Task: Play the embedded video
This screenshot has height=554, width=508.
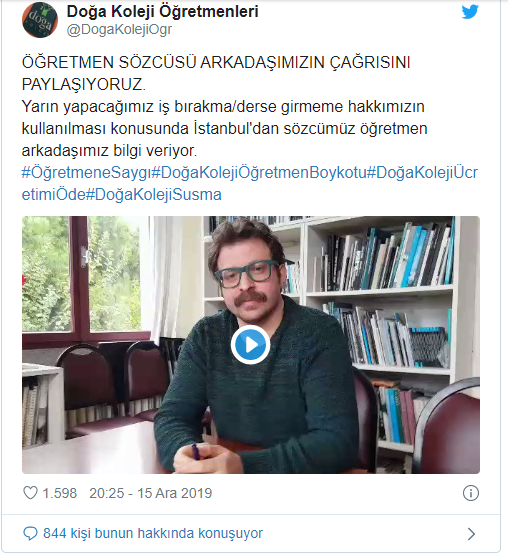Action: [250, 345]
